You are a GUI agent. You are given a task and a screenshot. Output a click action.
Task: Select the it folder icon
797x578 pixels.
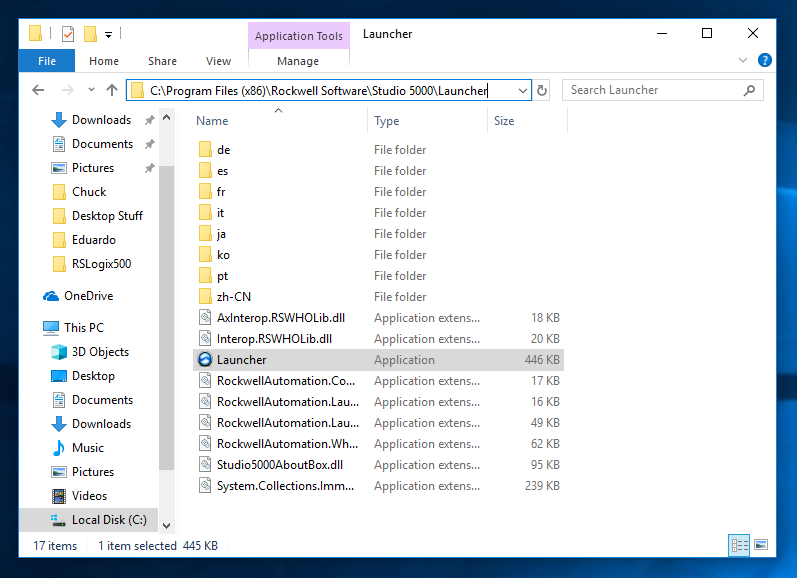(x=205, y=212)
